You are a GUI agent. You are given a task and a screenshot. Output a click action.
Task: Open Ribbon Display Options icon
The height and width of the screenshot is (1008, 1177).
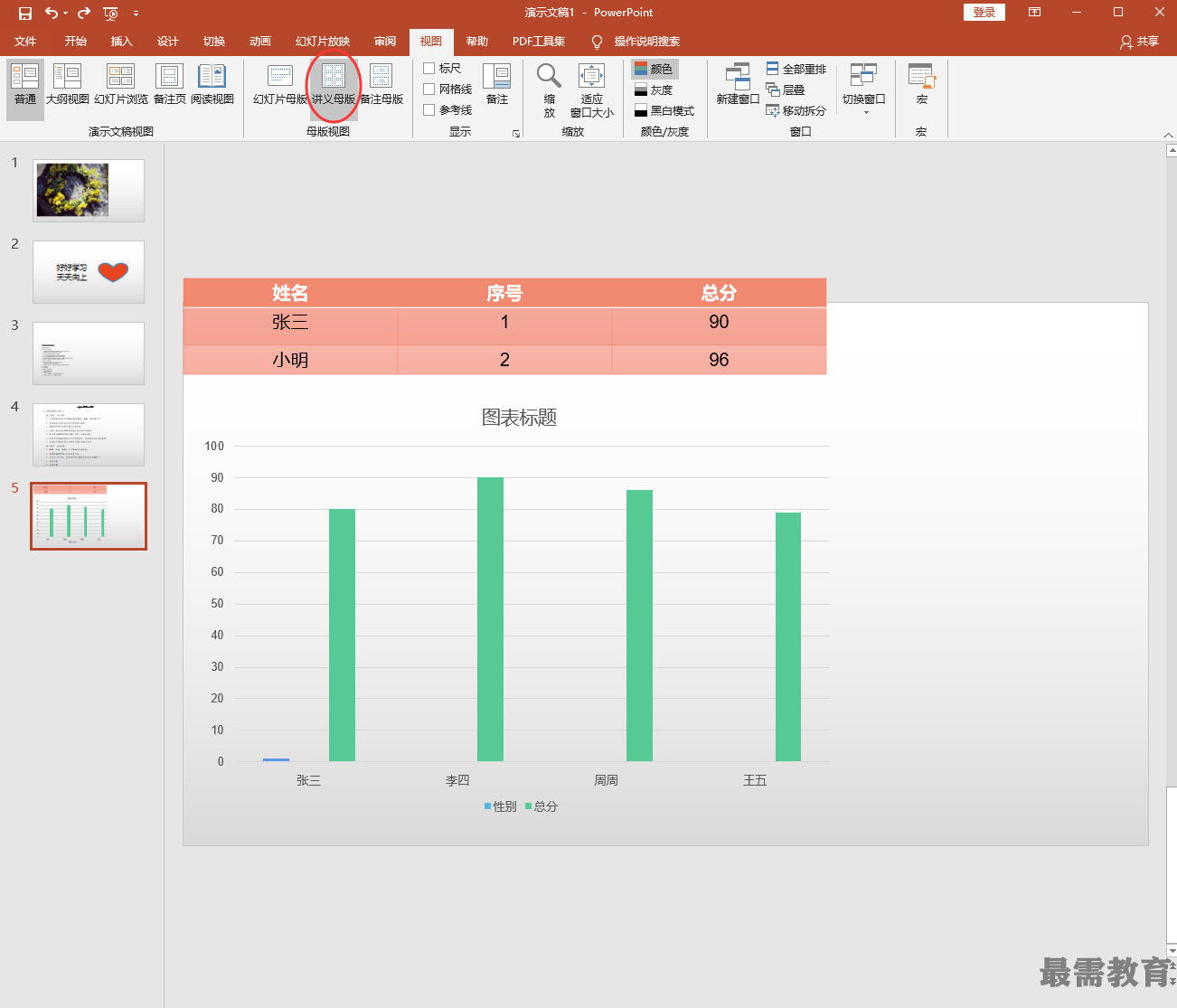tap(1034, 13)
